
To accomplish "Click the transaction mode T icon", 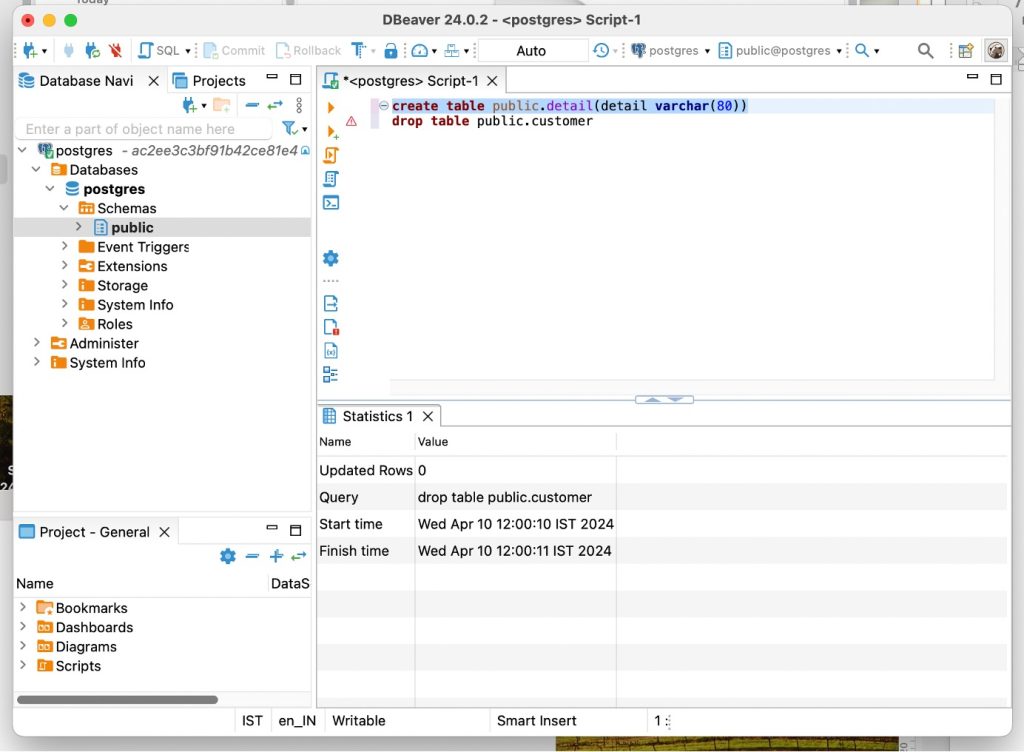I will (359, 50).
